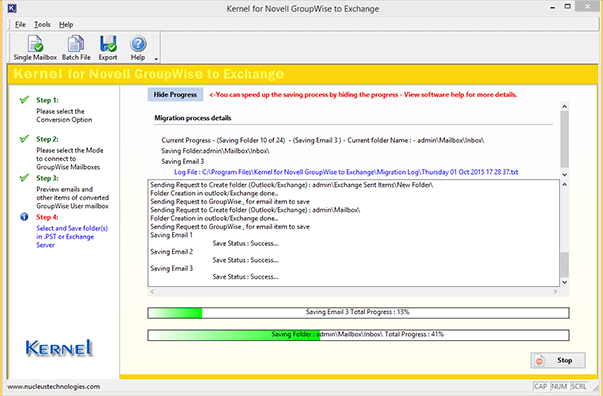Click 'Saving Email 2' log line
603x396 pixels.
(172, 252)
